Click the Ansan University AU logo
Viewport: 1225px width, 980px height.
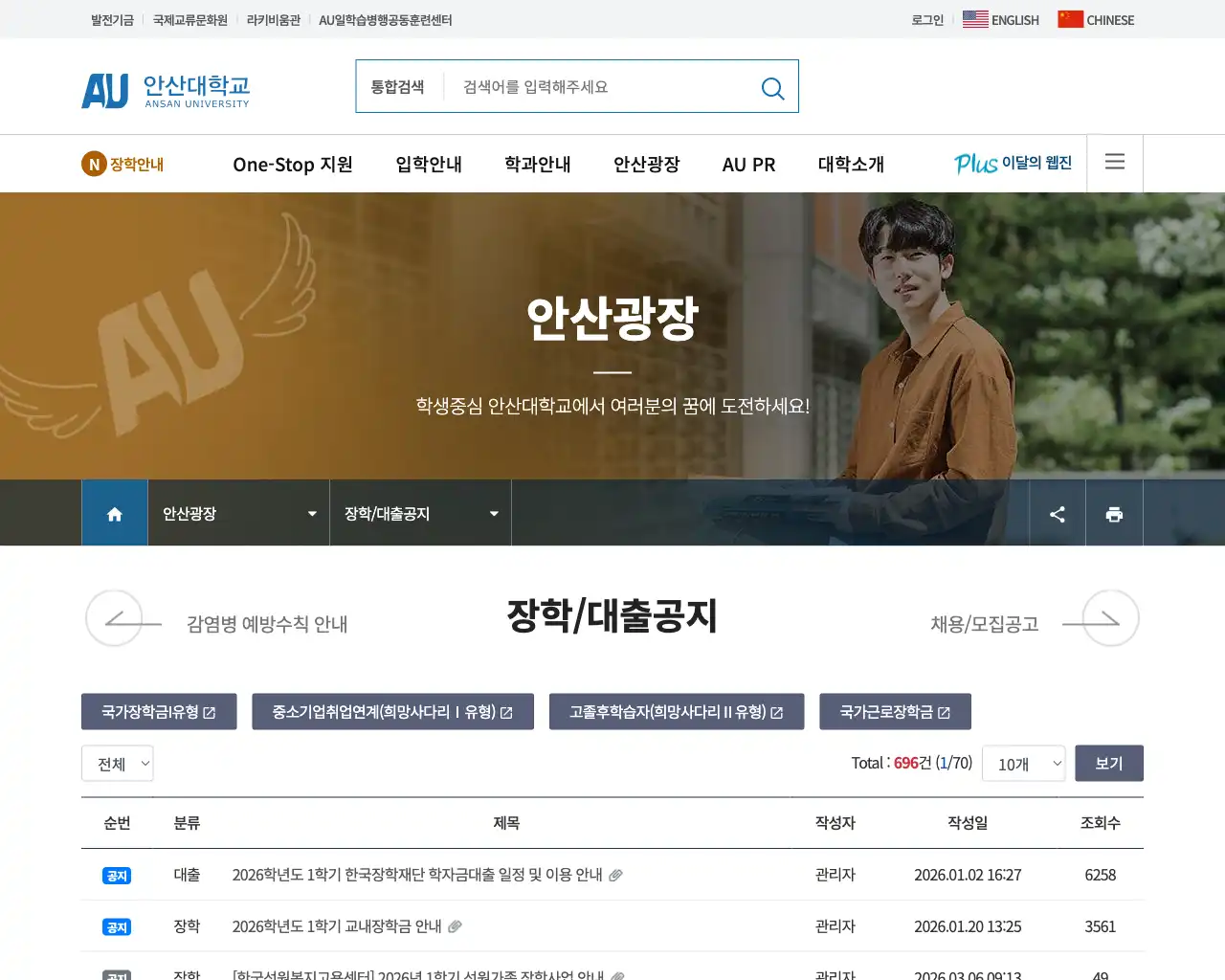coord(165,89)
